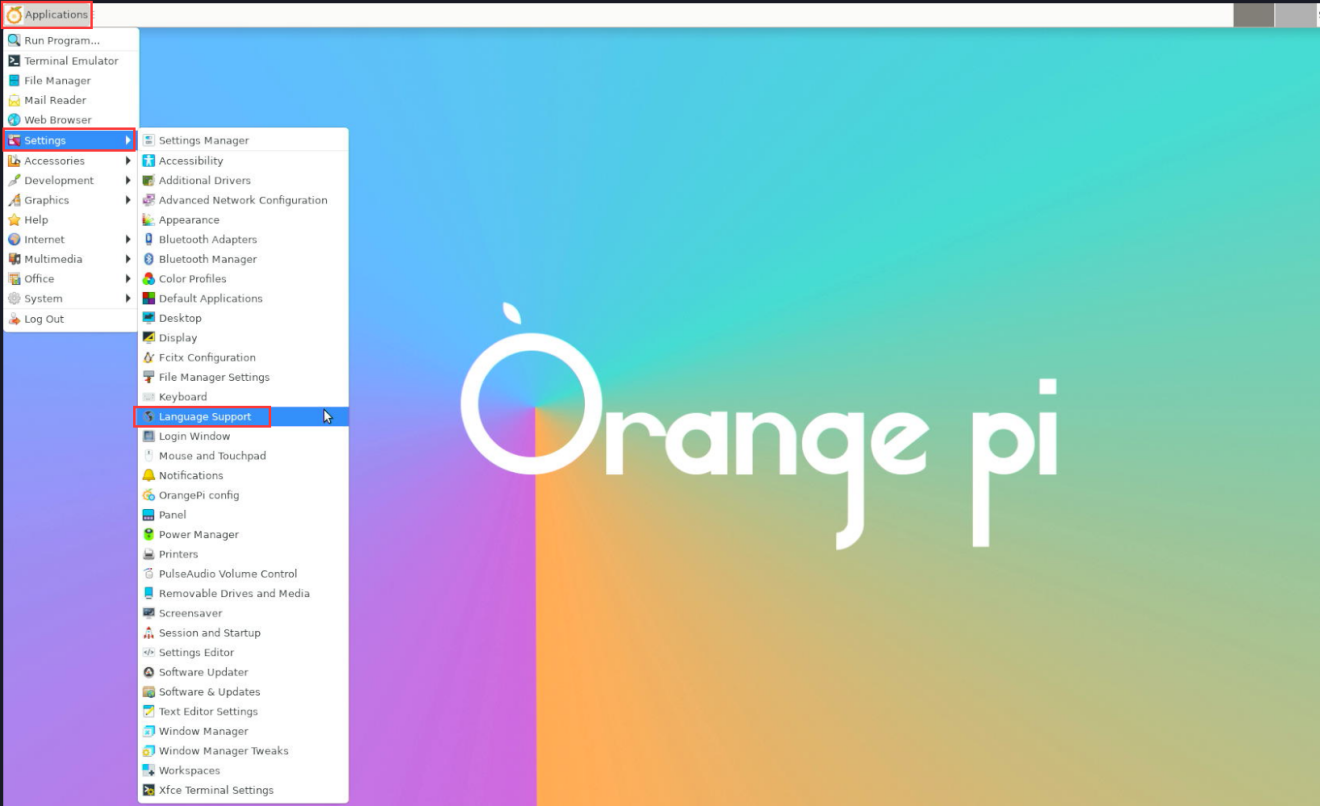Click the Bluetooth Adapters icon
This screenshot has height=806, width=1320.
pos(149,240)
